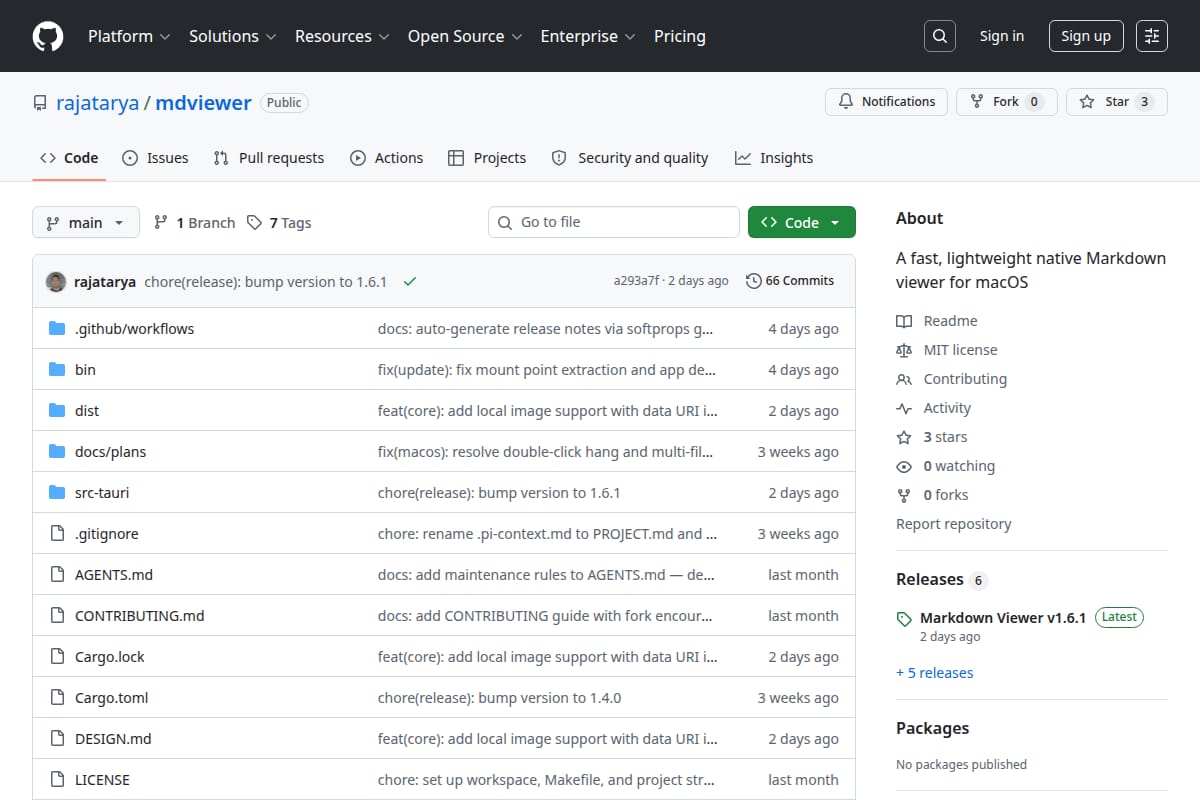The height and width of the screenshot is (800, 1200).
Task: Click the .github/workflows folder icon
Action: coord(57,329)
